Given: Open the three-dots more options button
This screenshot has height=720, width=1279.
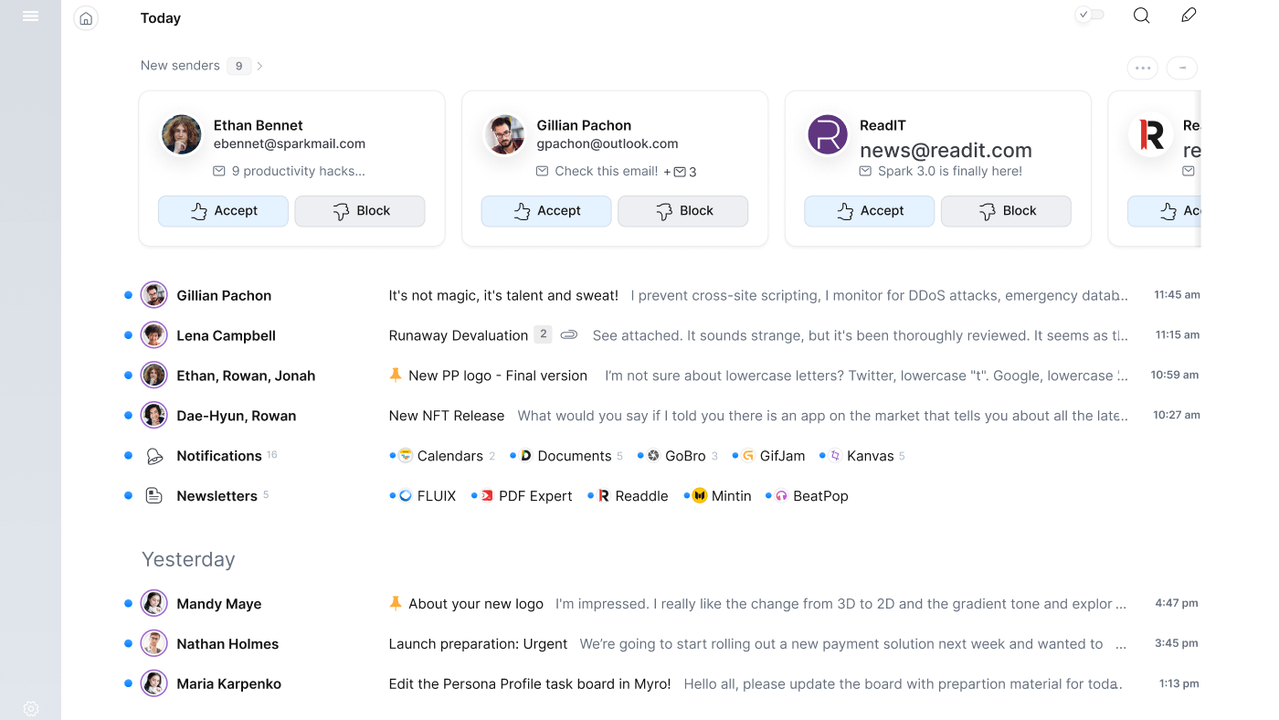Looking at the screenshot, I should (x=1142, y=68).
